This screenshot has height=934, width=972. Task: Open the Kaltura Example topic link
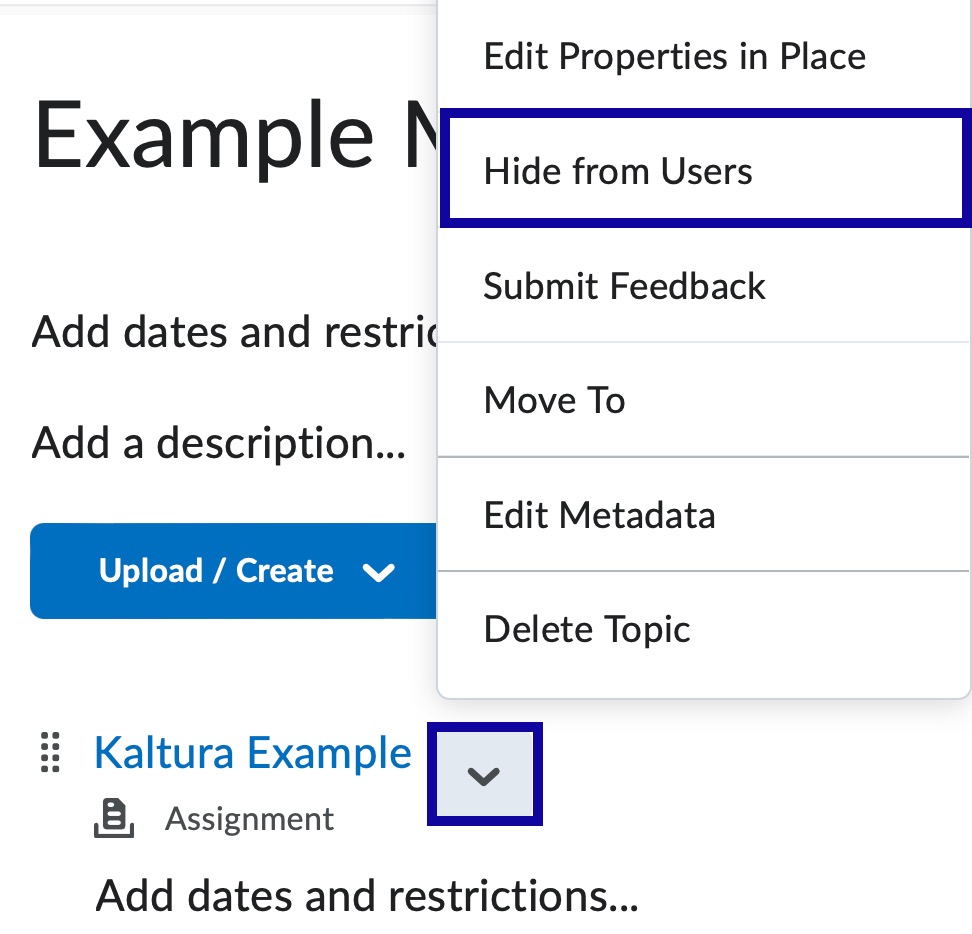point(252,752)
